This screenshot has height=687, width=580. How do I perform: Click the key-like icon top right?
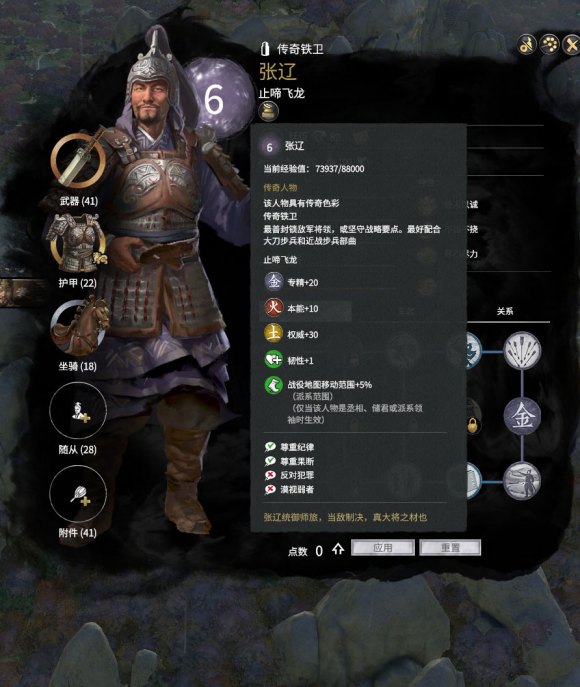(x=527, y=44)
